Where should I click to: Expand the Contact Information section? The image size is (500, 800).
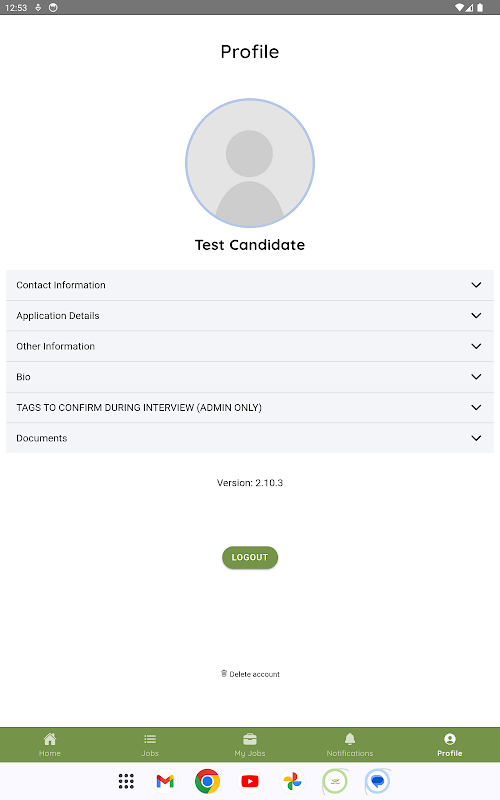(250, 285)
